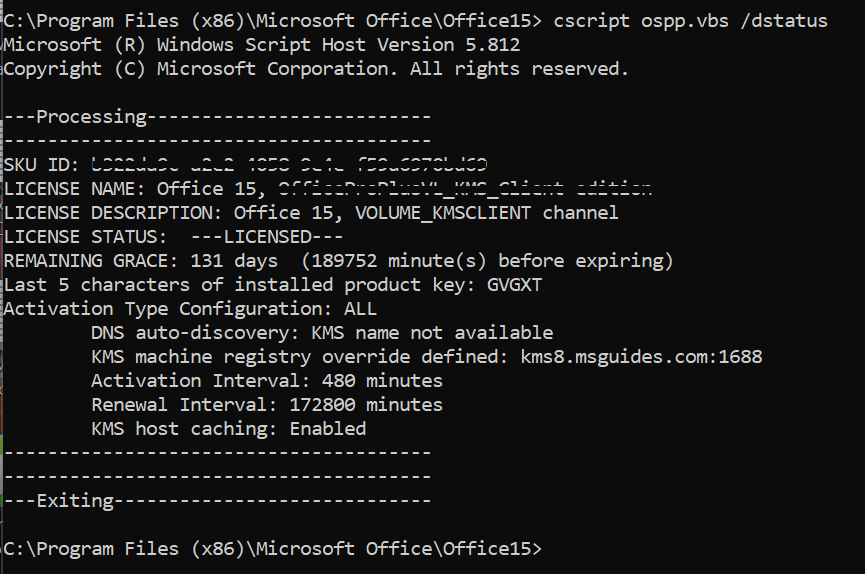Click the 'cscript ospp.vbs /dstatus' command text
Viewport: 865px width, 574px height.
(690, 21)
